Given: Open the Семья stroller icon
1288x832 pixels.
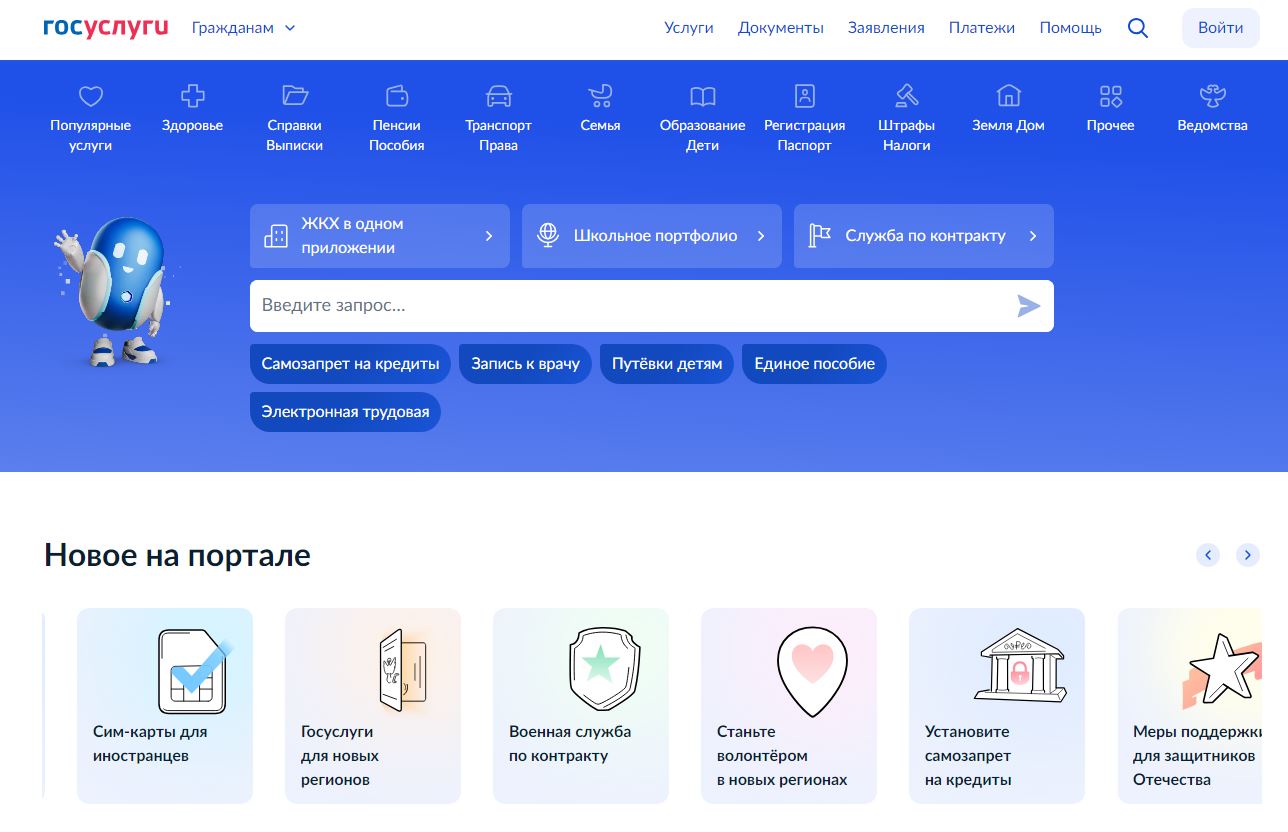Looking at the screenshot, I should tap(600, 96).
